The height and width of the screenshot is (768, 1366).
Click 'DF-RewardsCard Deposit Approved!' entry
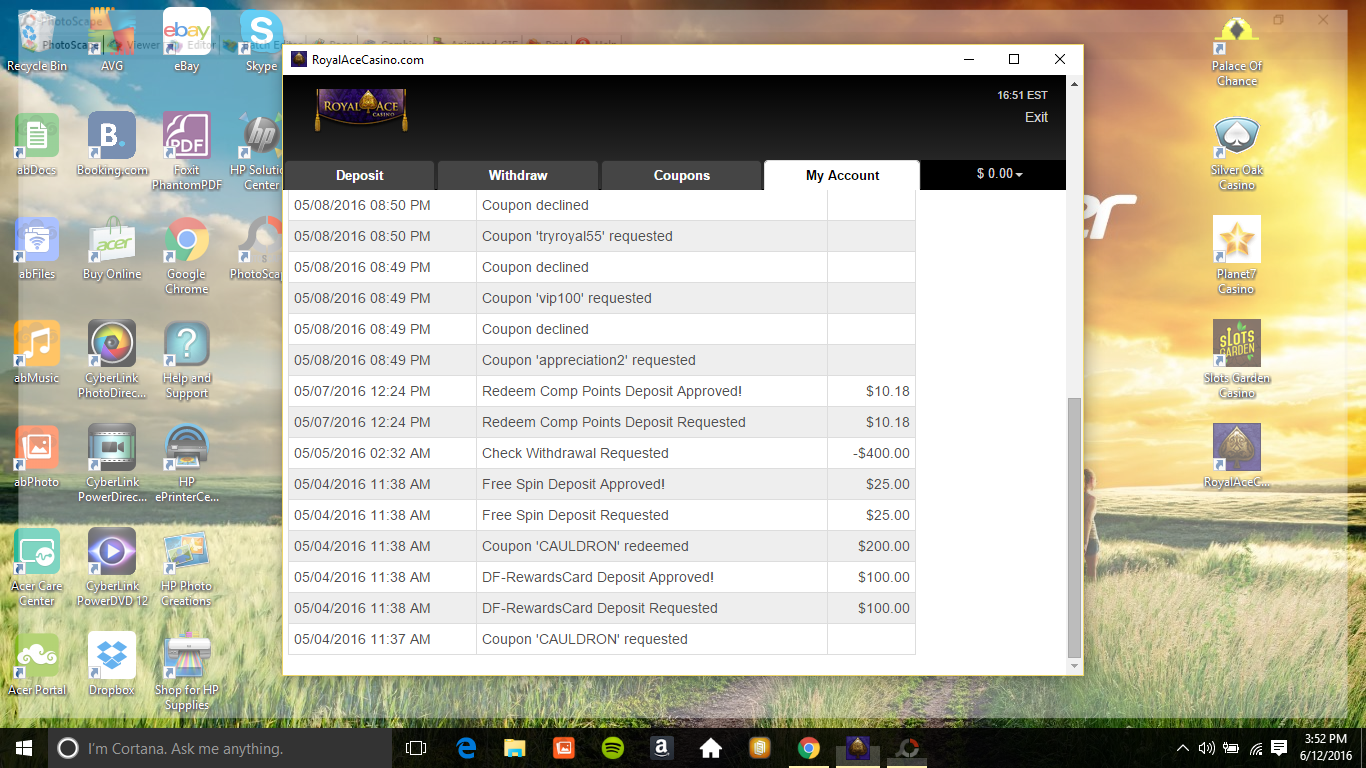tap(598, 577)
